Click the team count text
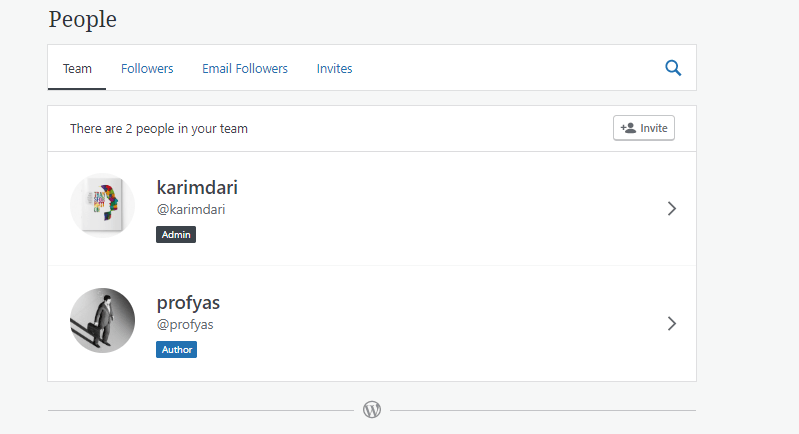Image resolution: width=799 pixels, height=434 pixels. click(x=159, y=129)
